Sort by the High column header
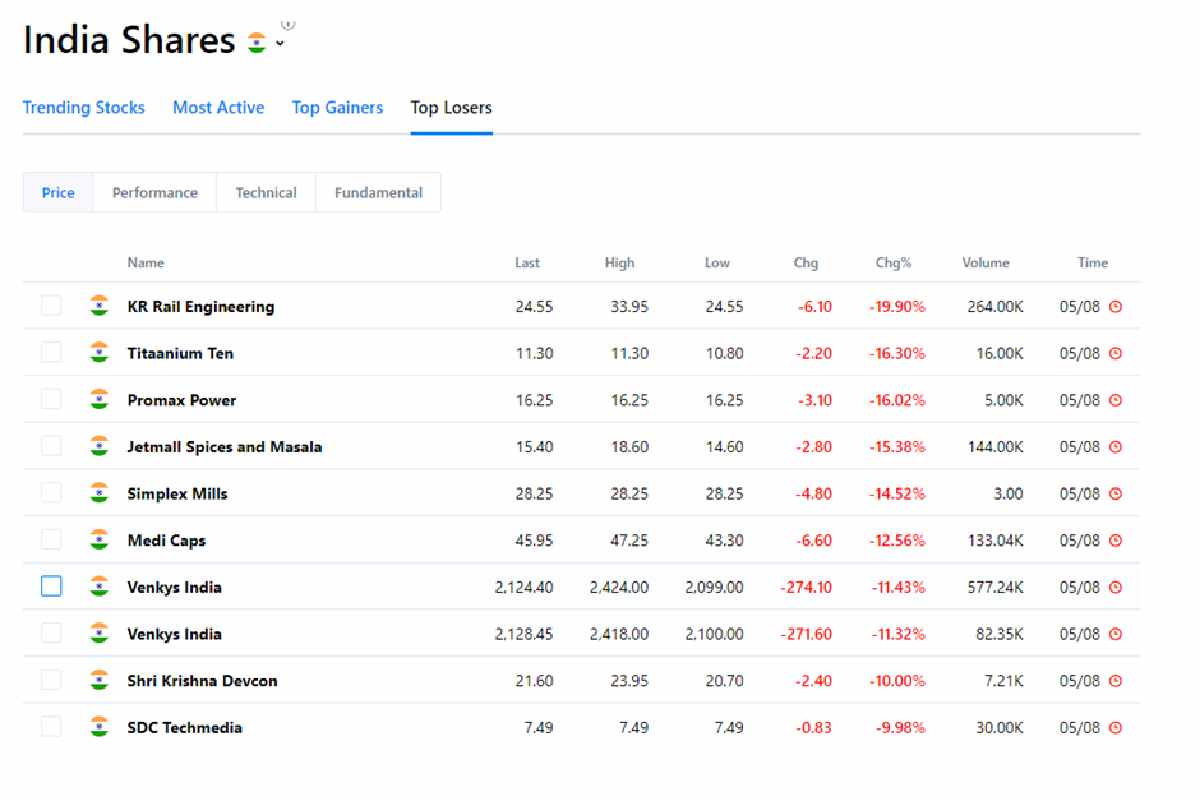1200x800 pixels. (619, 263)
